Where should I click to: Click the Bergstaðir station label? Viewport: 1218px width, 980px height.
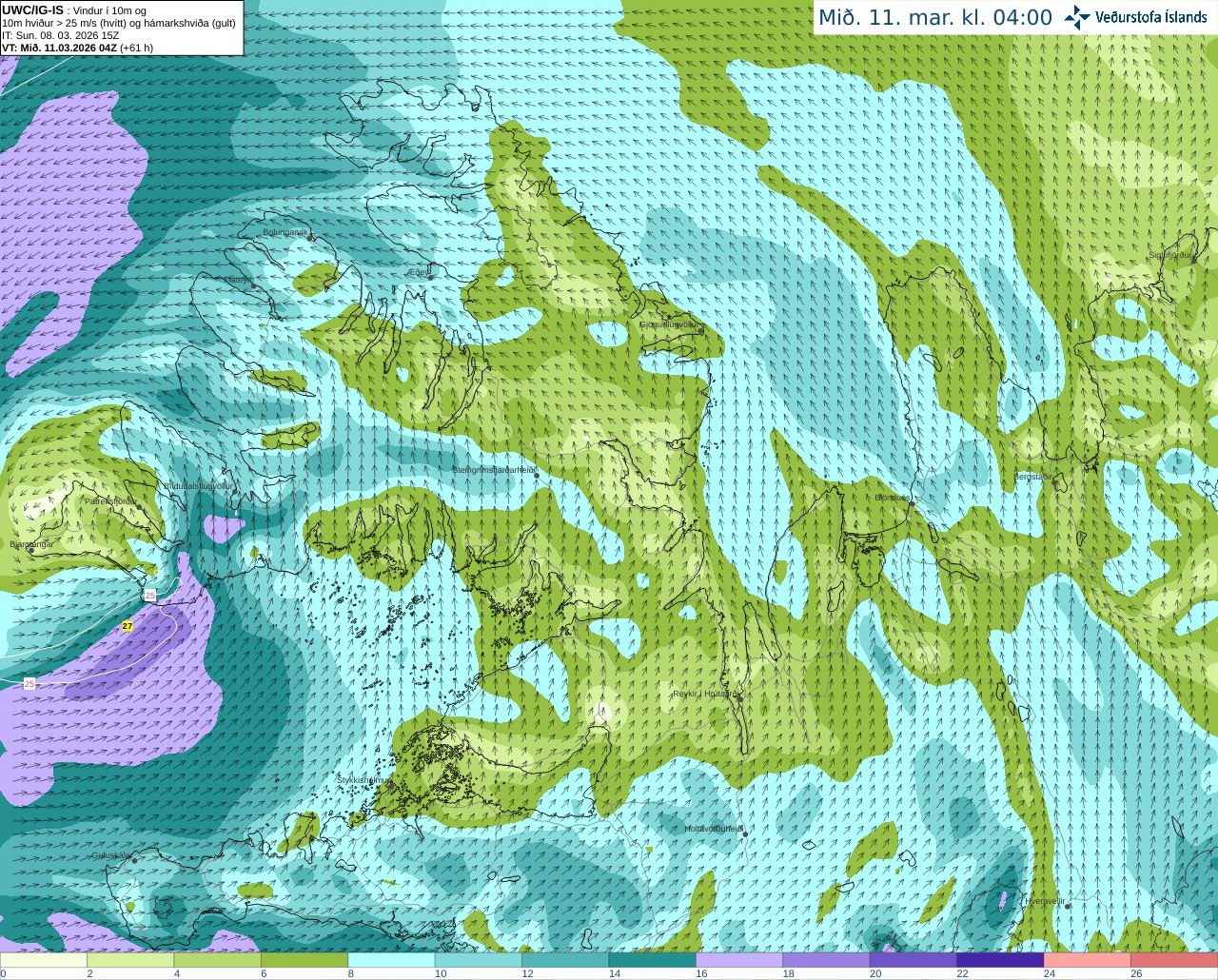[x=1032, y=477]
